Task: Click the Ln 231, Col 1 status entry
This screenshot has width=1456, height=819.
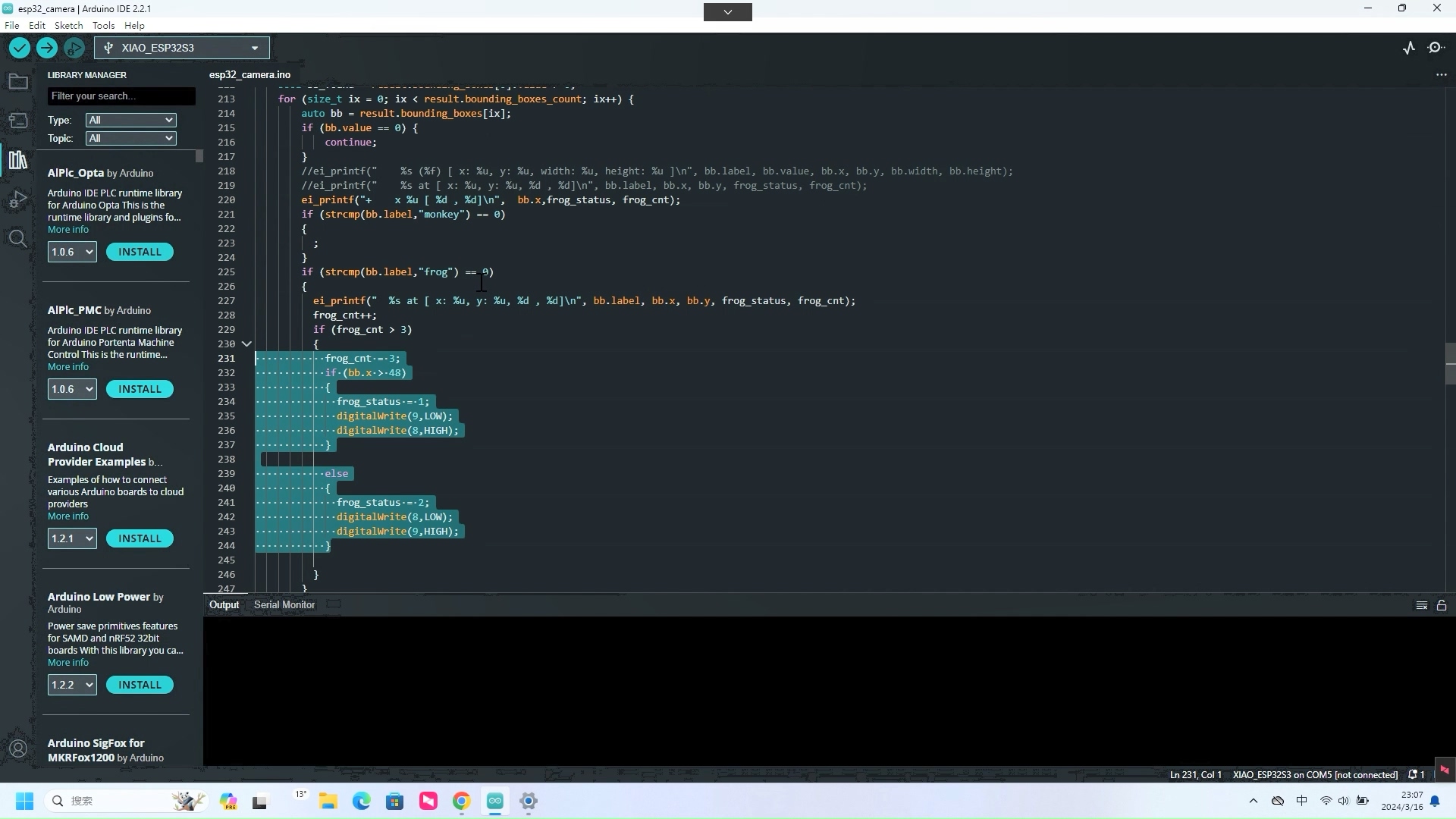Action: tap(1195, 774)
